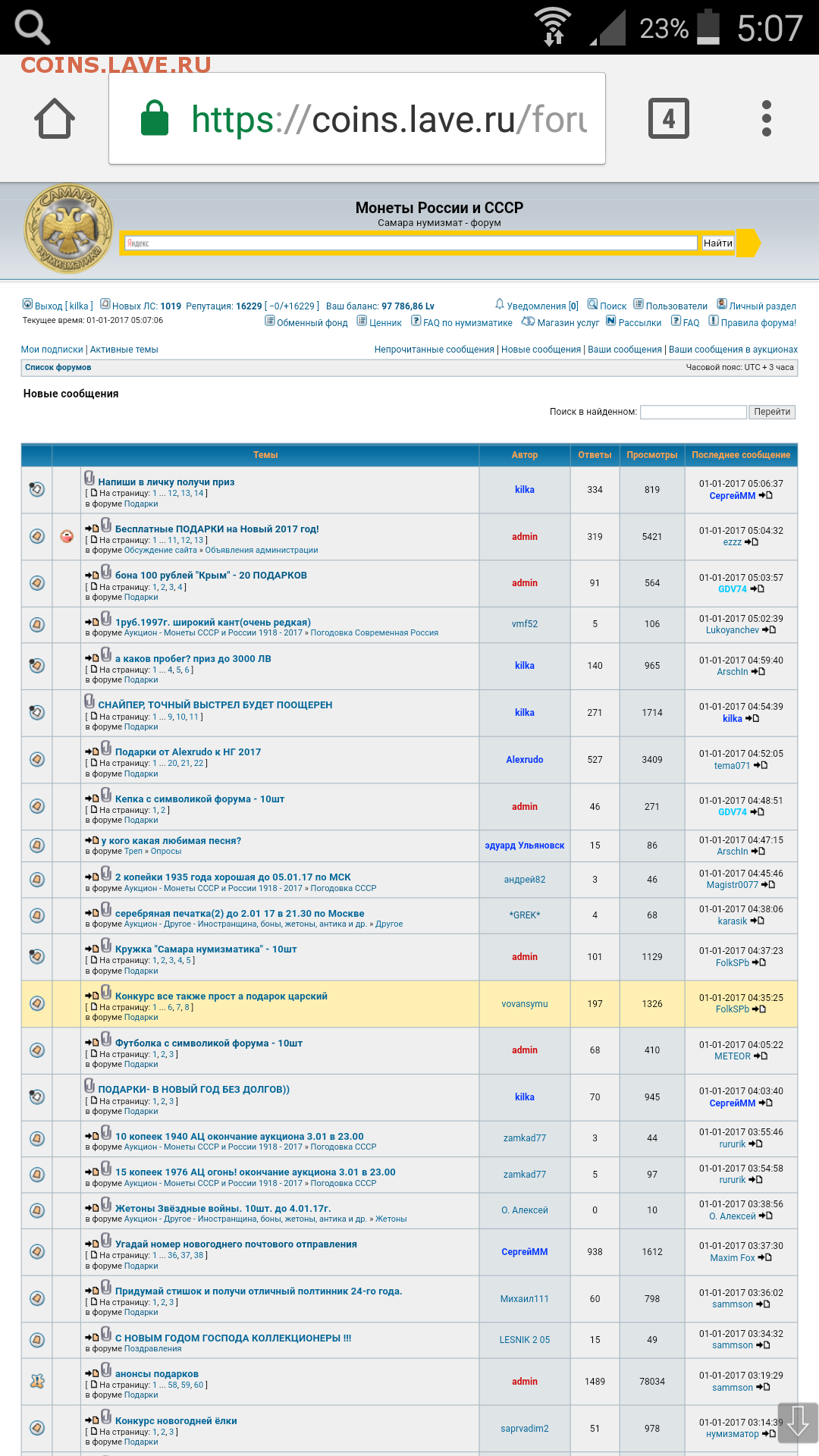This screenshot has width=819, height=1456.
Task: Open topic 'Подарки от Alexrudo к НГ 2017'
Action: (x=188, y=752)
